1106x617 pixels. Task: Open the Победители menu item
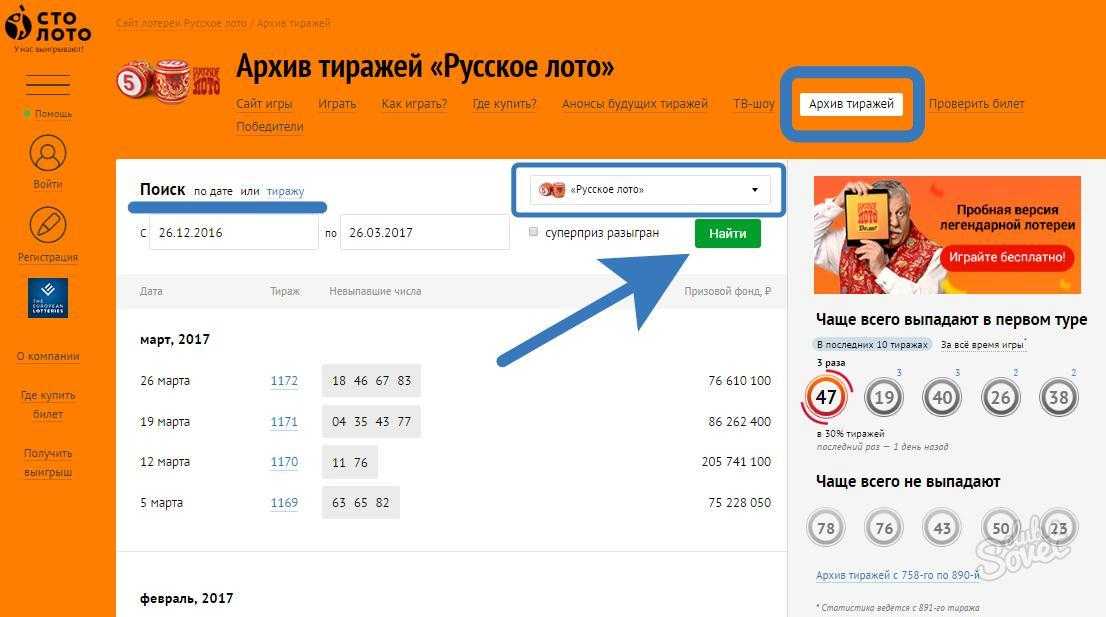point(269,127)
